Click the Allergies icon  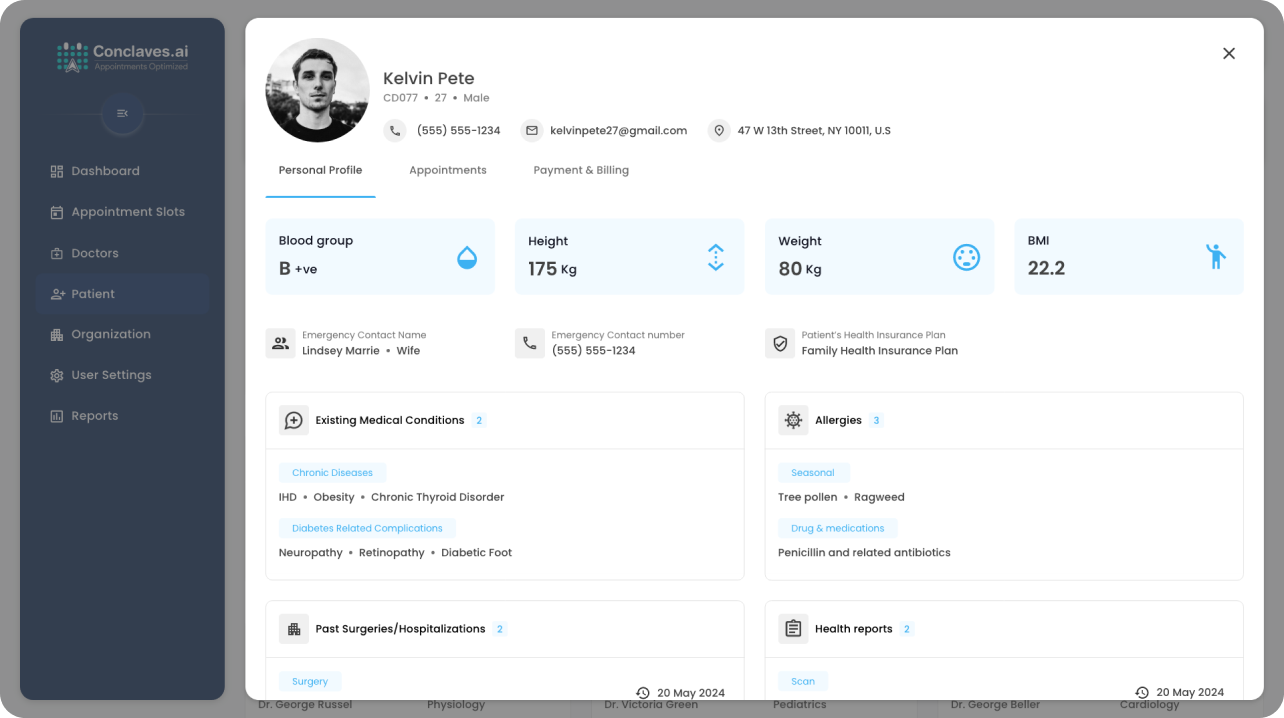[793, 420]
